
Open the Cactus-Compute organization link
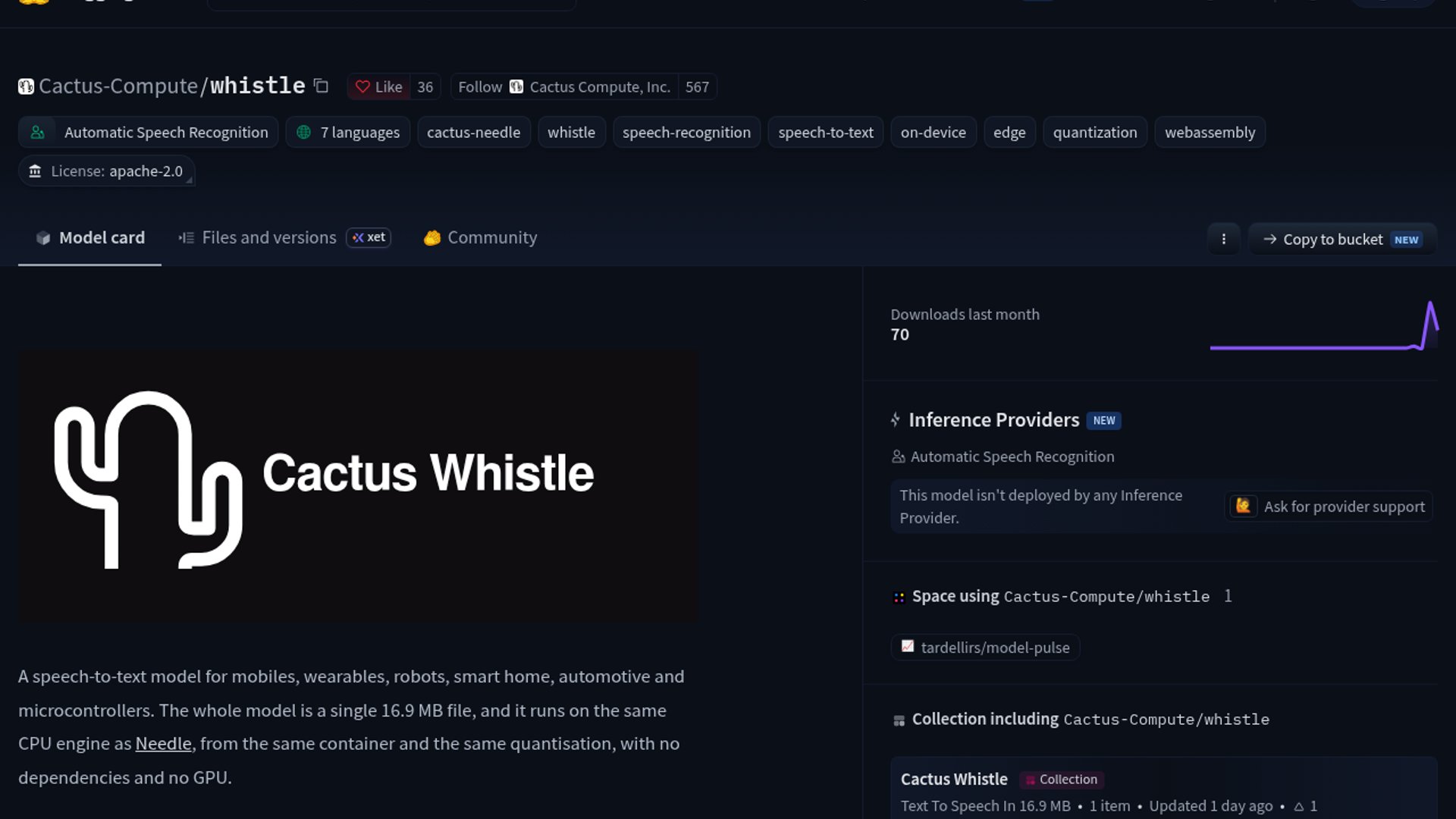tap(118, 86)
